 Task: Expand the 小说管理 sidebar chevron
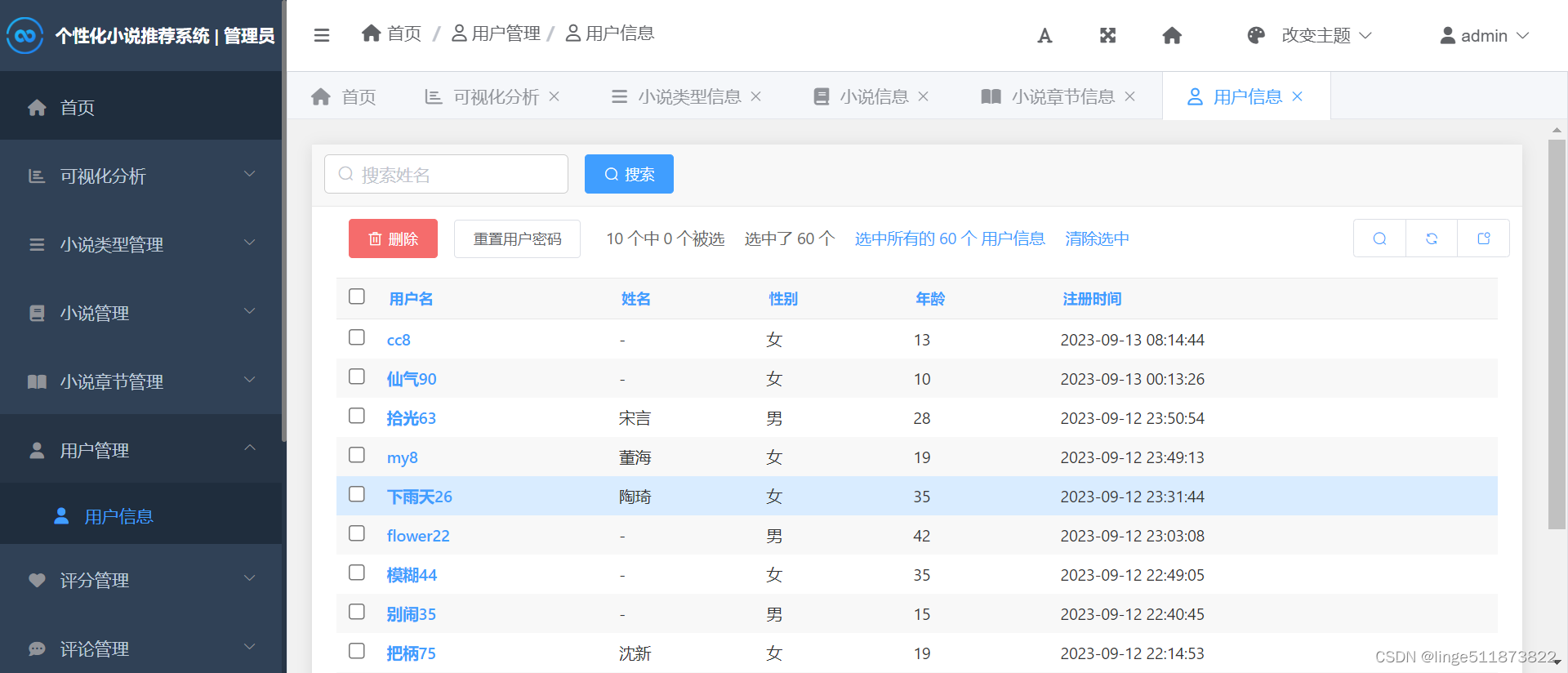click(250, 311)
